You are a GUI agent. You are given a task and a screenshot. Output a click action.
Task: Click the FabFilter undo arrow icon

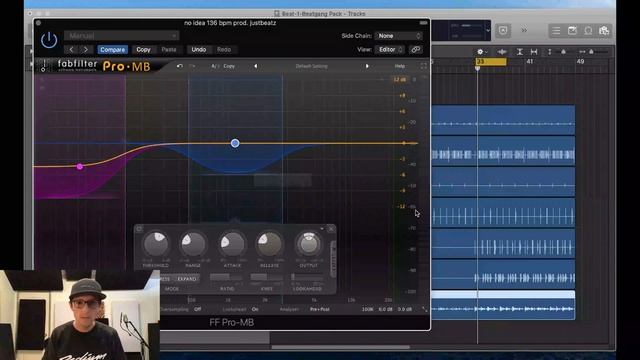(x=180, y=66)
